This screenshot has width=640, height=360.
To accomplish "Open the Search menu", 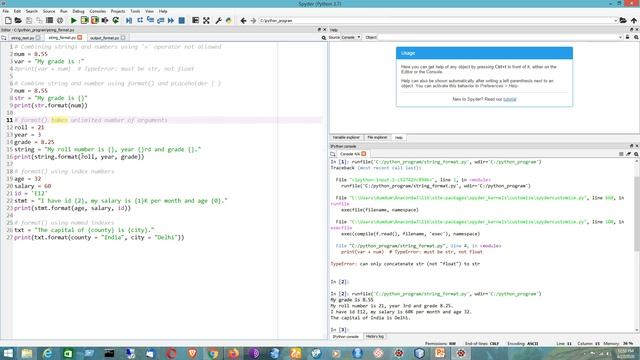I will click(31, 11).
